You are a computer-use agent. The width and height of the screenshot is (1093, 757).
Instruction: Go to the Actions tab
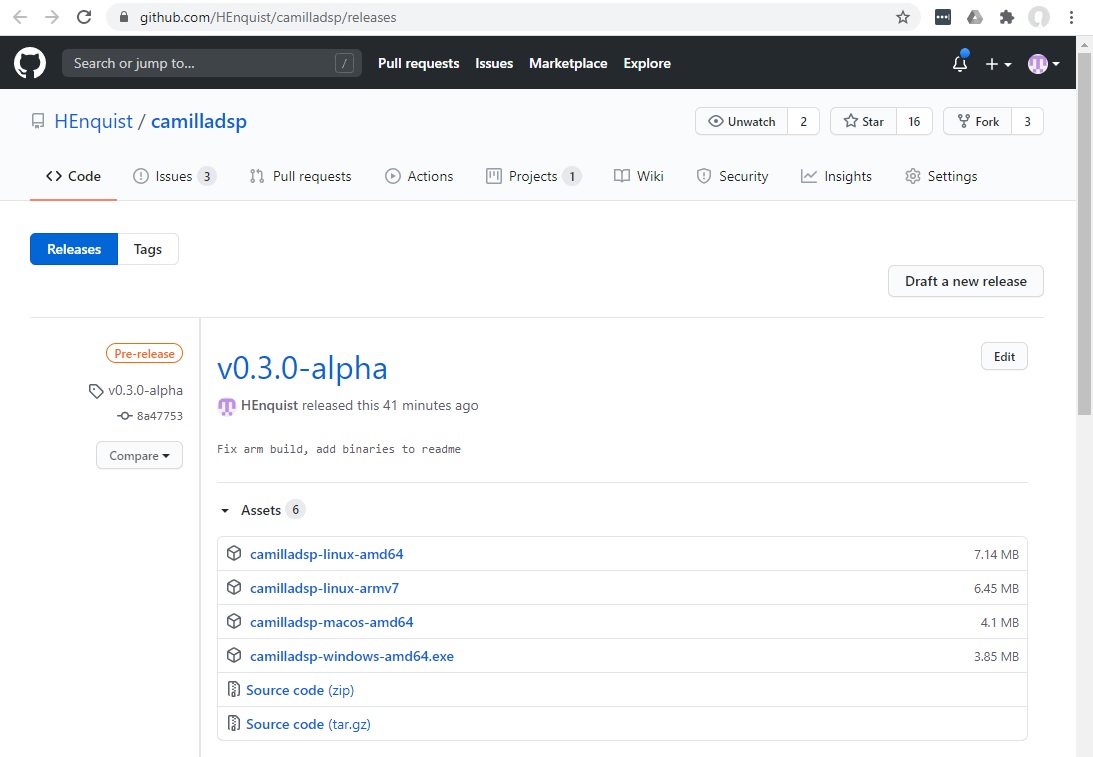pyautogui.click(x=419, y=176)
